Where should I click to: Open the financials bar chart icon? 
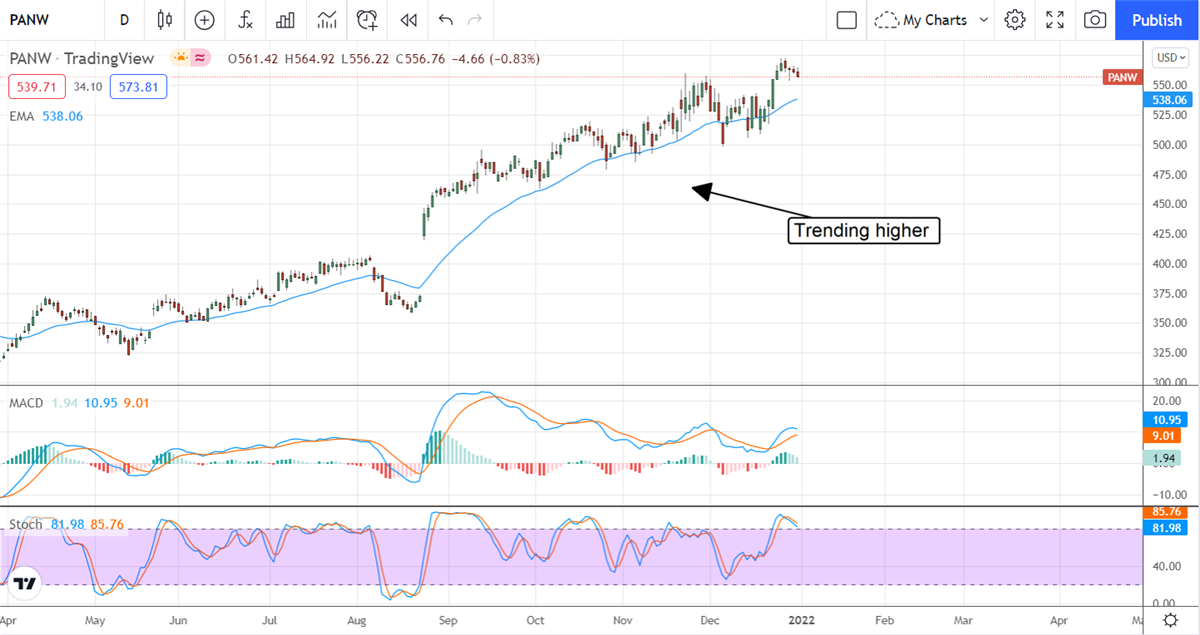click(x=285, y=20)
